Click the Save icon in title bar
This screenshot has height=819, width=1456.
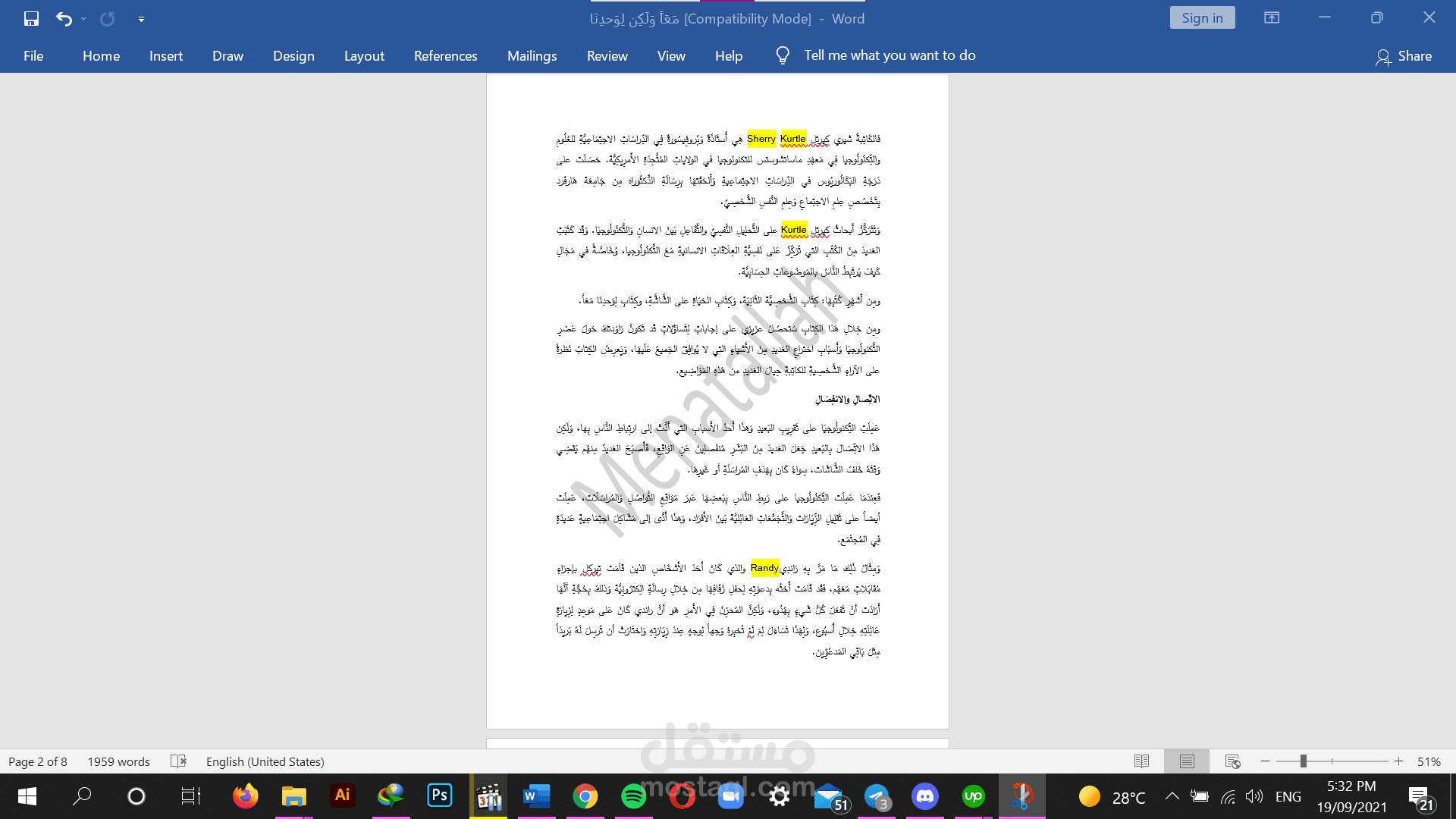pyautogui.click(x=31, y=18)
